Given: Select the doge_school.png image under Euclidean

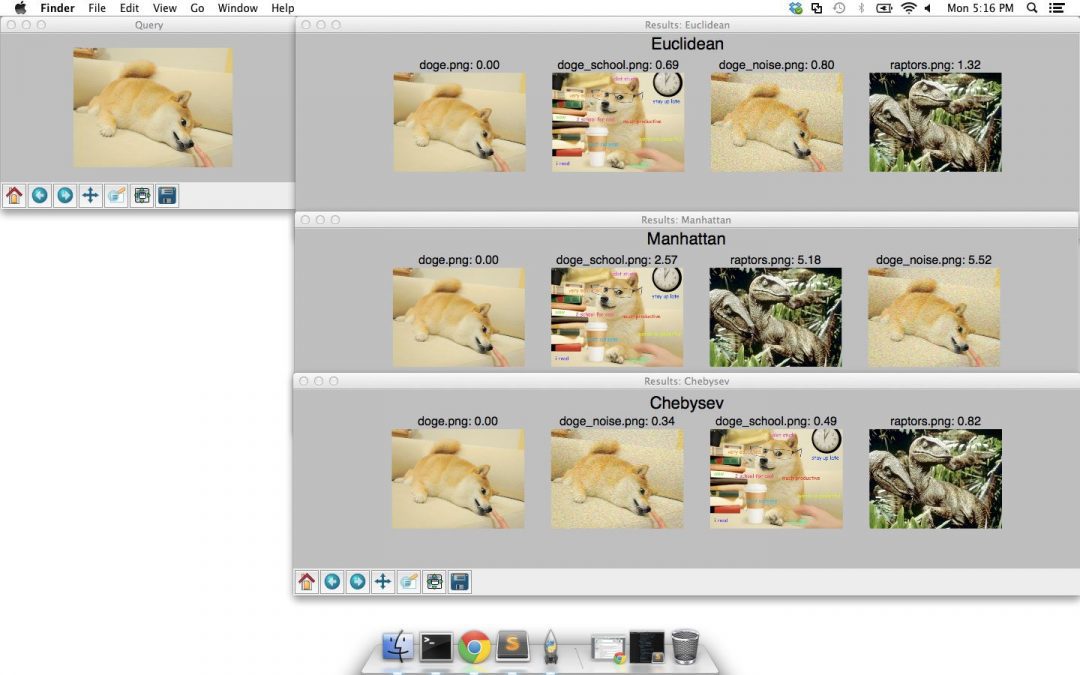Looking at the screenshot, I should pyautogui.click(x=618, y=123).
